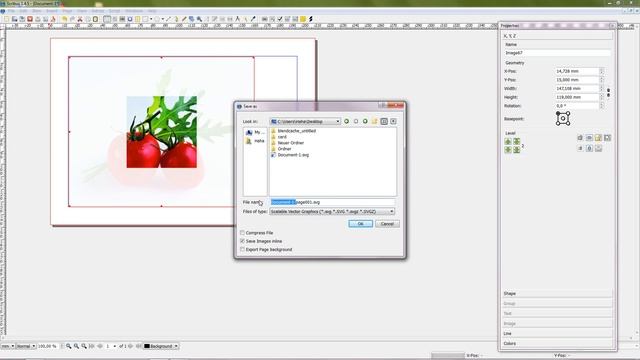Click the link annotation lightning icon
The height and width of the screenshot is (360, 640).
pos(311,19)
